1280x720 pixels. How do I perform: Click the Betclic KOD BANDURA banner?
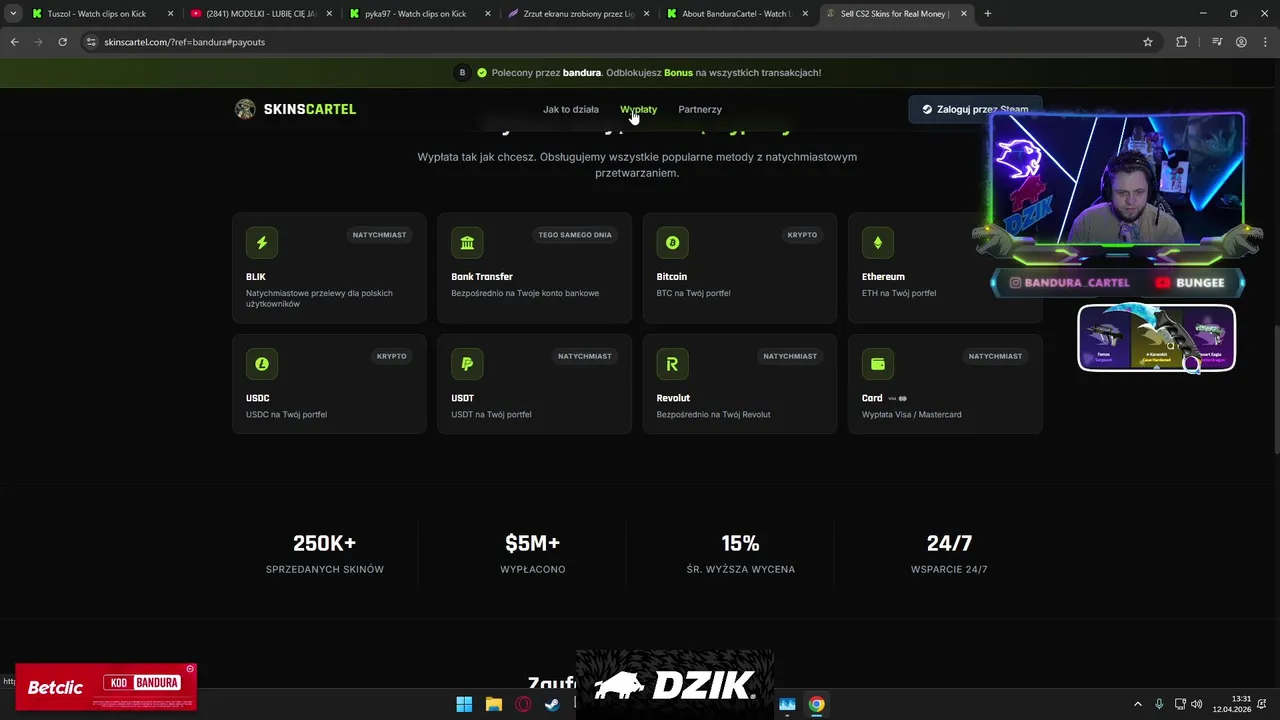pos(106,685)
